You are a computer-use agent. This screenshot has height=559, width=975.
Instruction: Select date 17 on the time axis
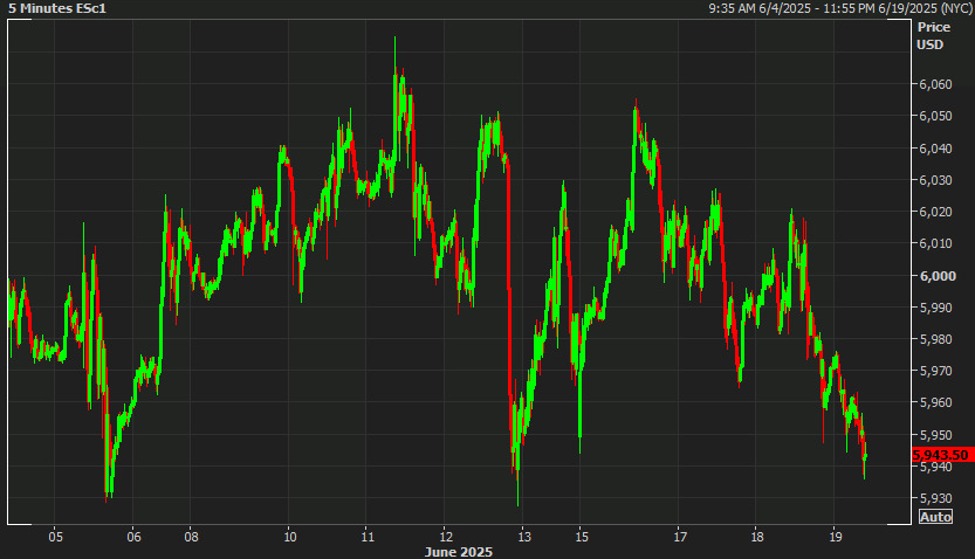[678, 535]
